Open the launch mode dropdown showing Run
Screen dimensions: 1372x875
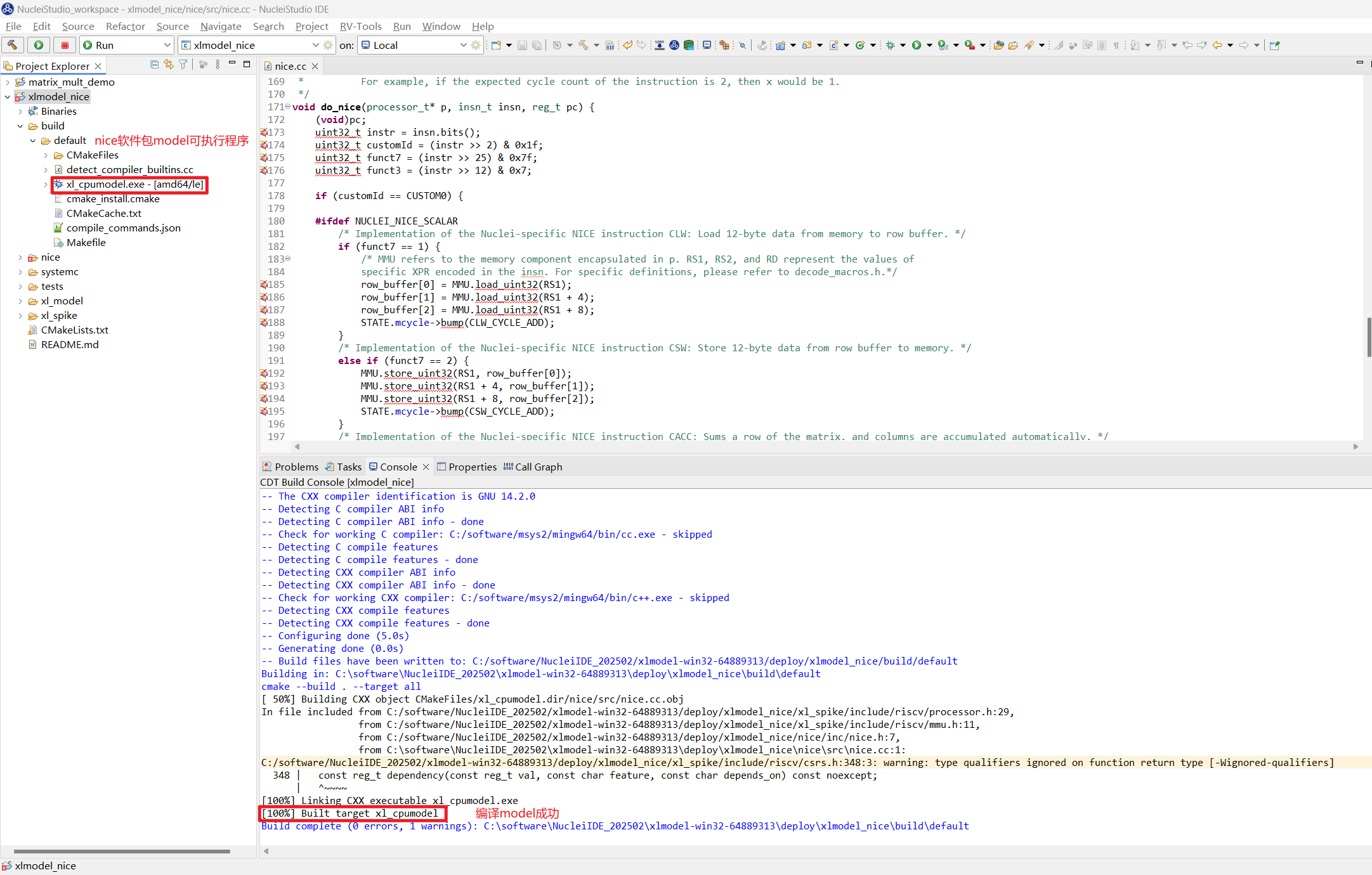pyautogui.click(x=127, y=45)
